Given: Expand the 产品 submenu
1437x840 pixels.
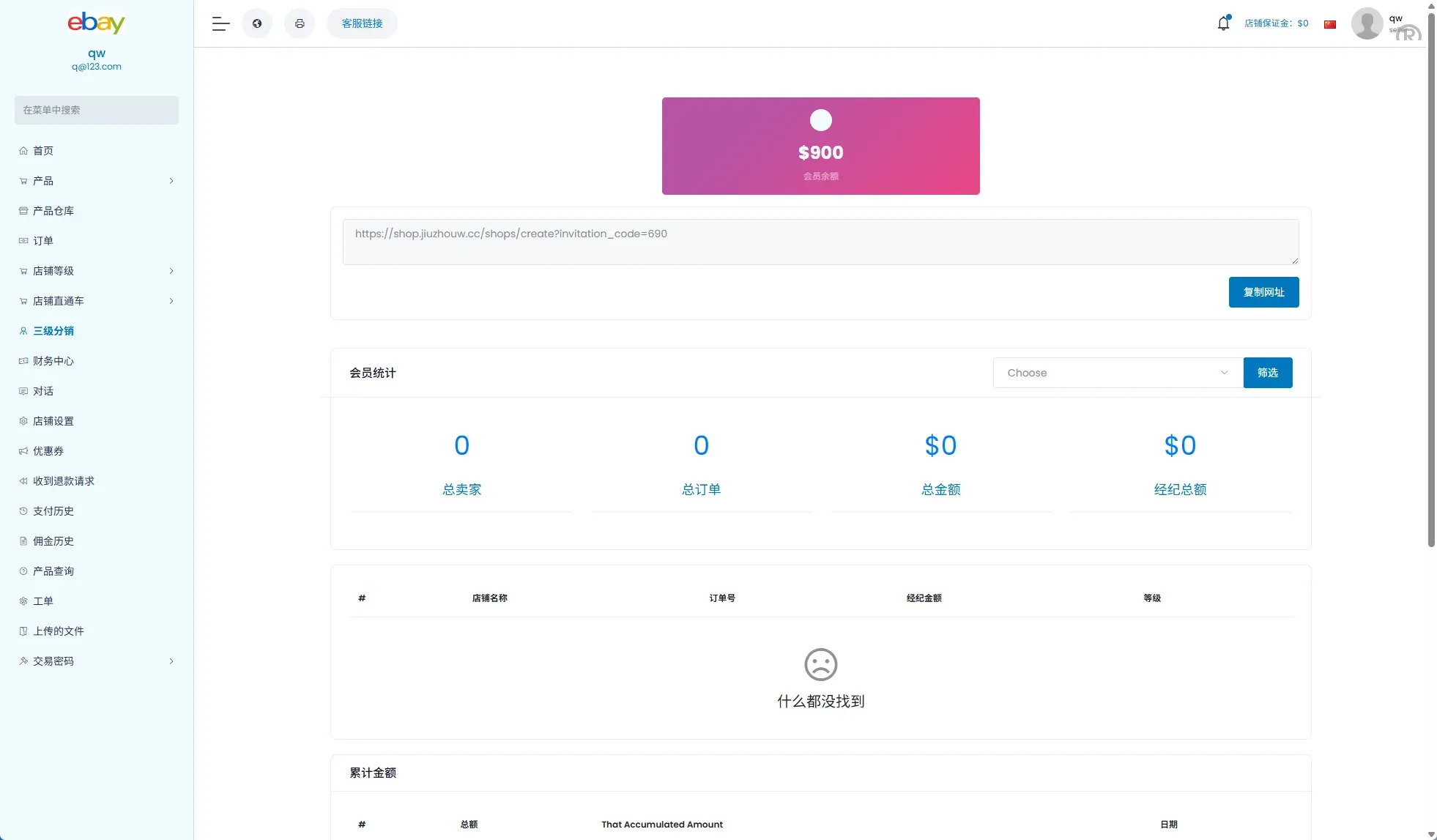Looking at the screenshot, I should pyautogui.click(x=171, y=181).
